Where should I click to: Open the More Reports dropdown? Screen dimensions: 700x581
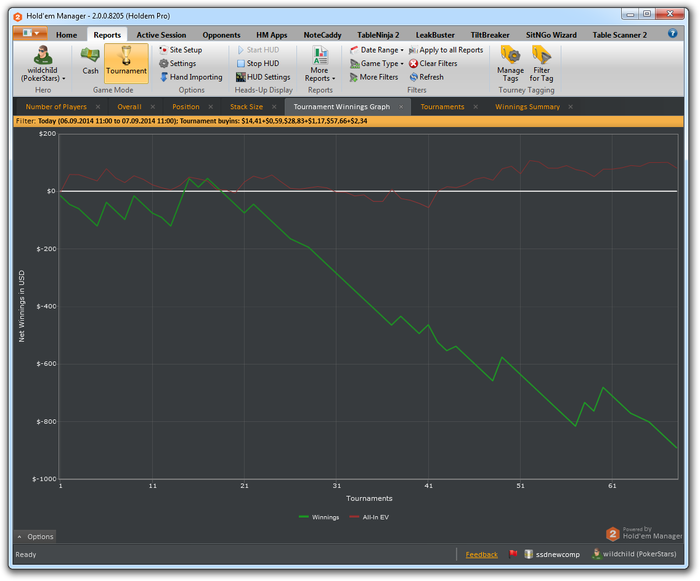(x=320, y=64)
